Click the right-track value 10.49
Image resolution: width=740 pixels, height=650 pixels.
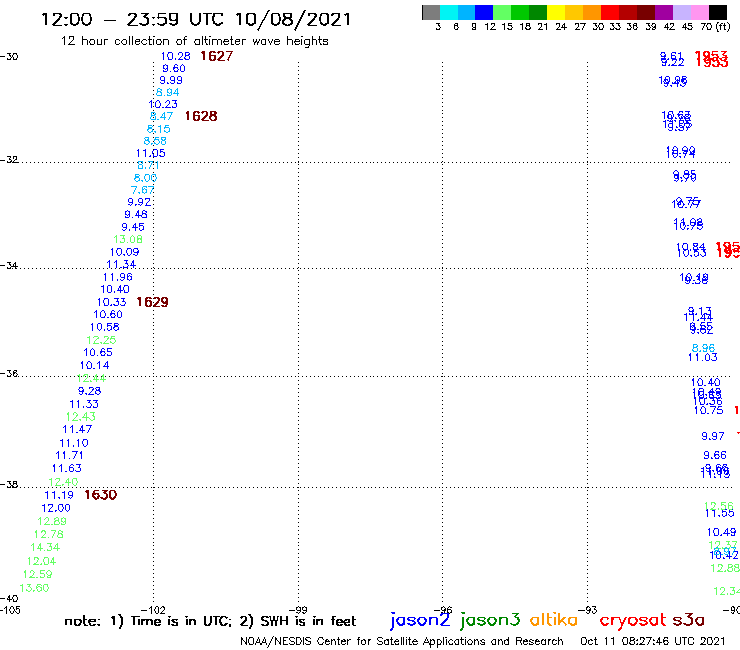[721, 532]
